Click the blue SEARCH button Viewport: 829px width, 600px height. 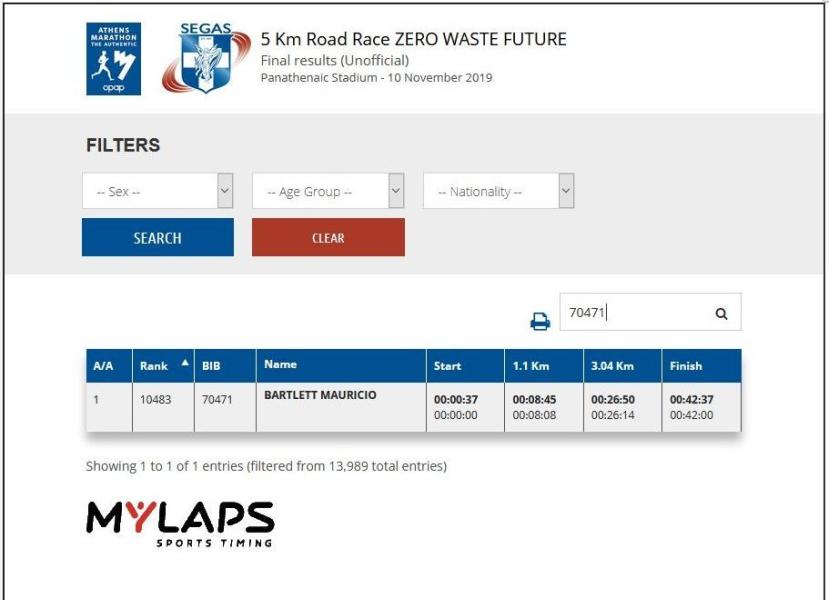point(158,237)
